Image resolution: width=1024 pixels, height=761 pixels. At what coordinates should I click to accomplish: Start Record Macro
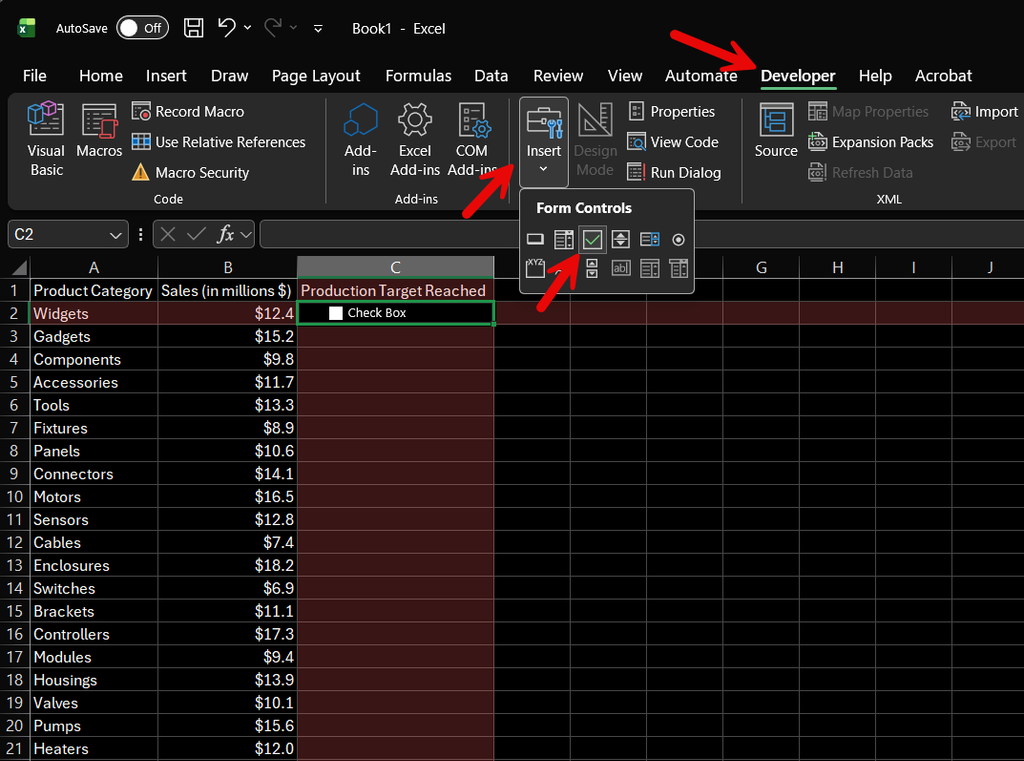(x=187, y=112)
